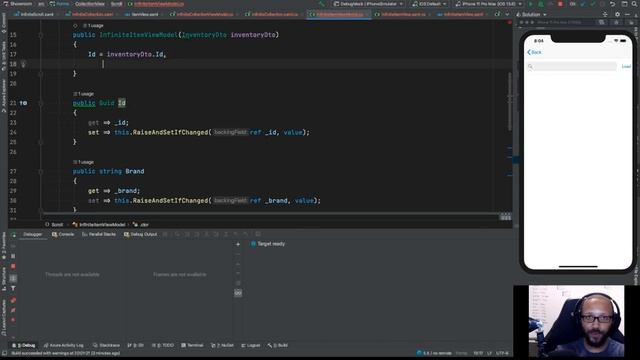
Task: Click the editor vertical scrollbar
Action: point(510,102)
